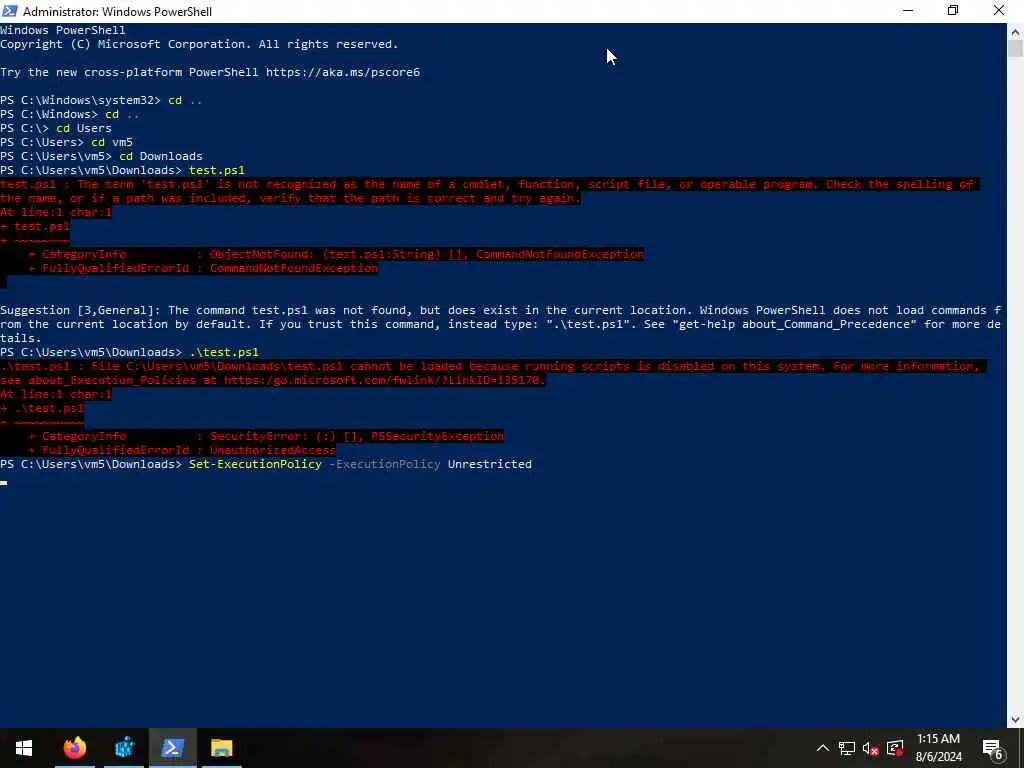
Task: Close the PowerShell window
Action: point(999,11)
